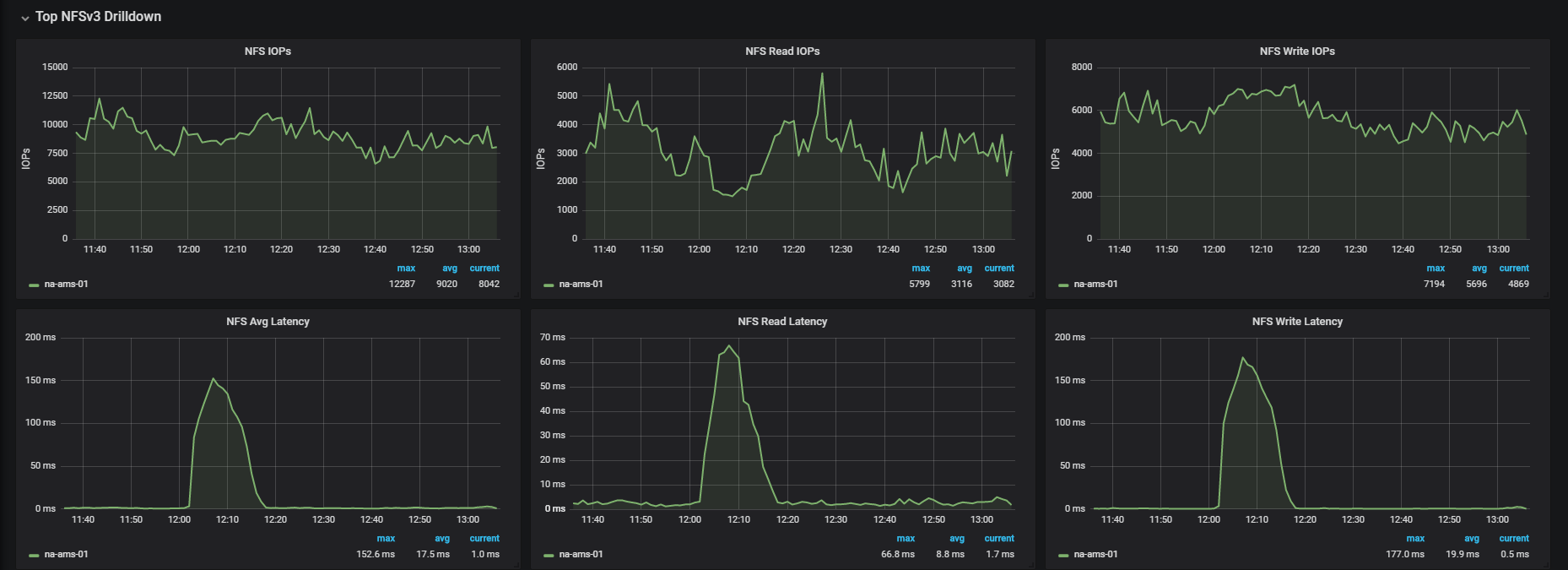The width and height of the screenshot is (1568, 570).
Task: Click the Top NFSv3 Drilldown row title
Action: [x=98, y=17]
